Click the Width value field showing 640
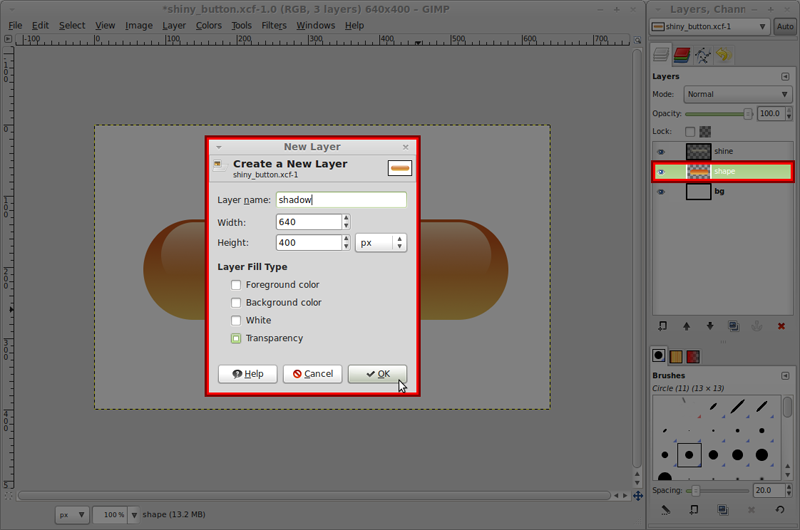Screen dimensions: 800x530 click(x=309, y=222)
